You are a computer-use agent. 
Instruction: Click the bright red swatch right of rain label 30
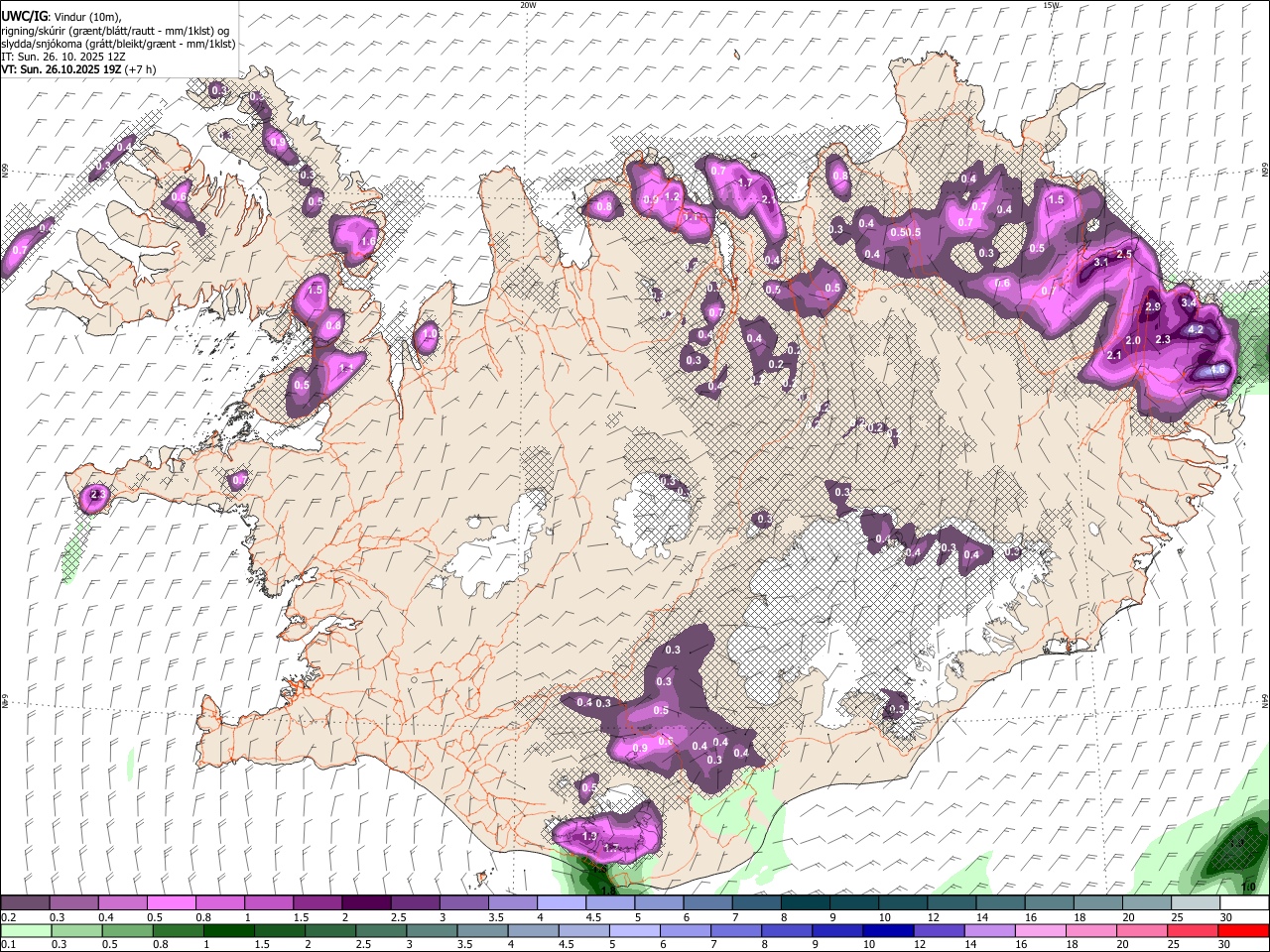(1243, 931)
